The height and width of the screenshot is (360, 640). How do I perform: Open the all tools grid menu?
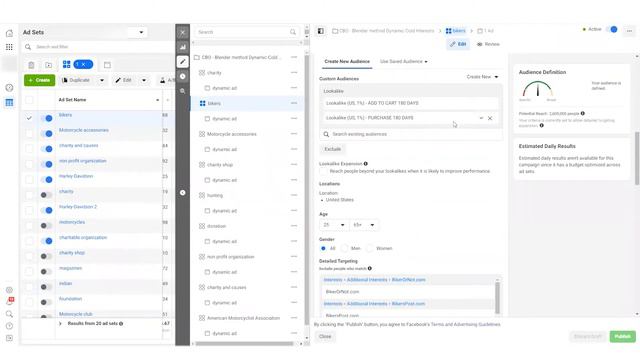pyautogui.click(x=9, y=47)
